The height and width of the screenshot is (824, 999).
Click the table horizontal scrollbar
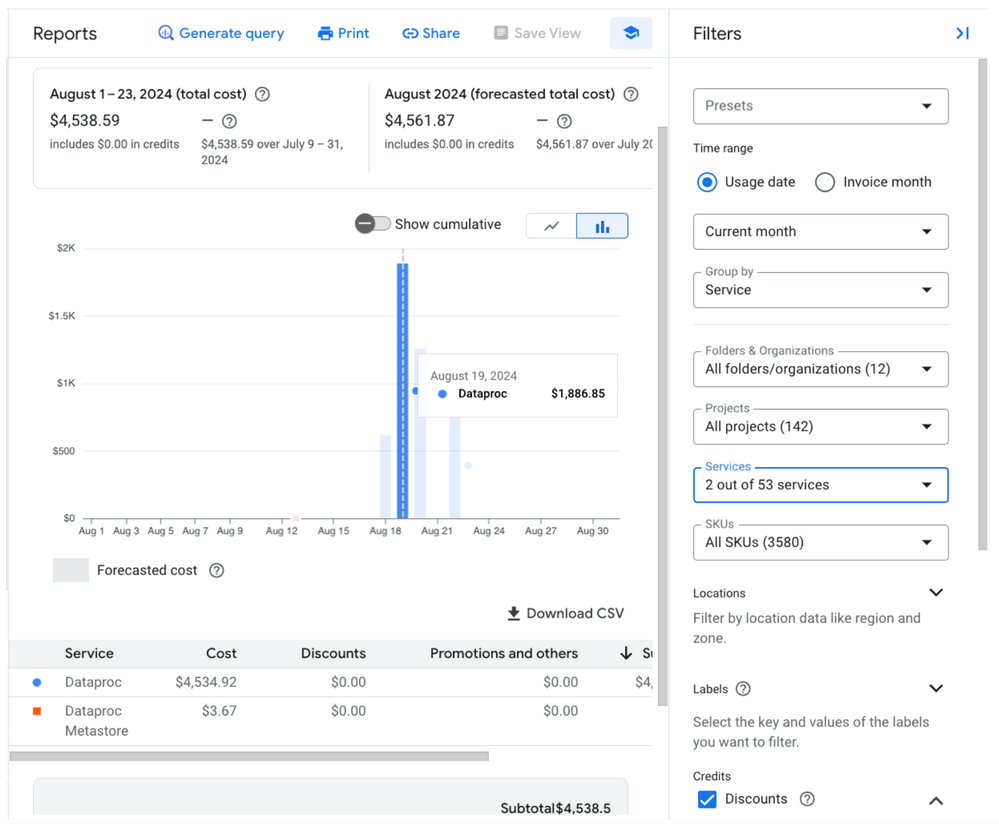point(249,756)
